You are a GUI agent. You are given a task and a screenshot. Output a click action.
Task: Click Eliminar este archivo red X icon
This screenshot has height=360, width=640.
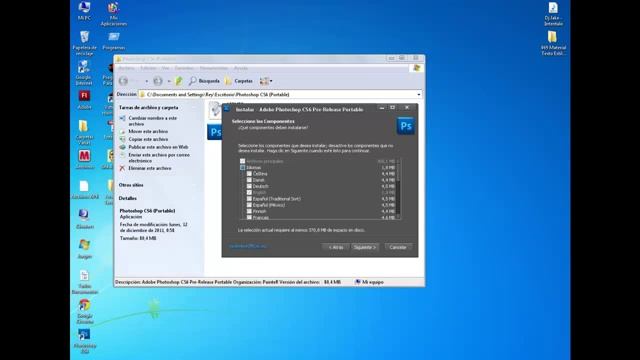122,168
